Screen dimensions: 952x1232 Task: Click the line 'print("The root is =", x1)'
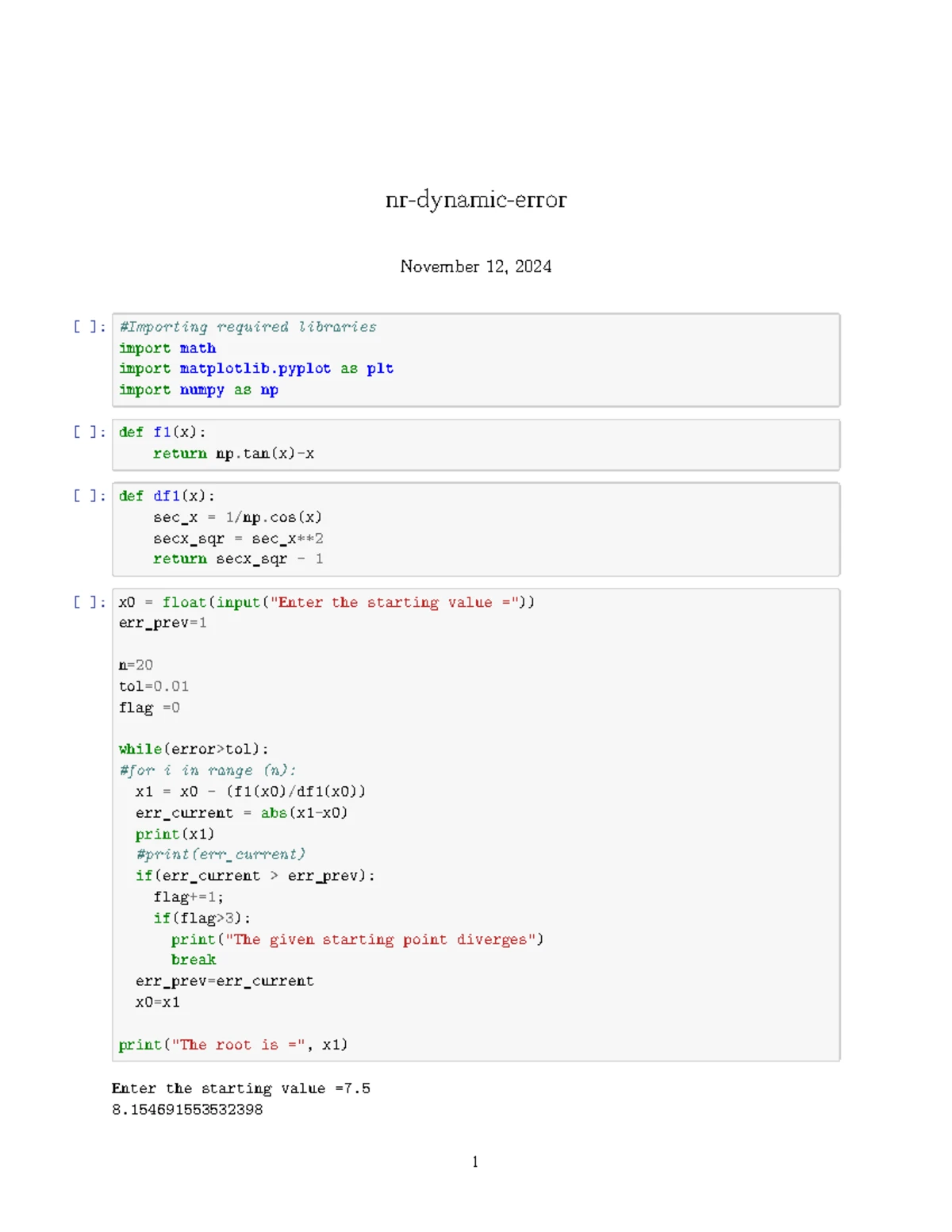pos(233,1045)
